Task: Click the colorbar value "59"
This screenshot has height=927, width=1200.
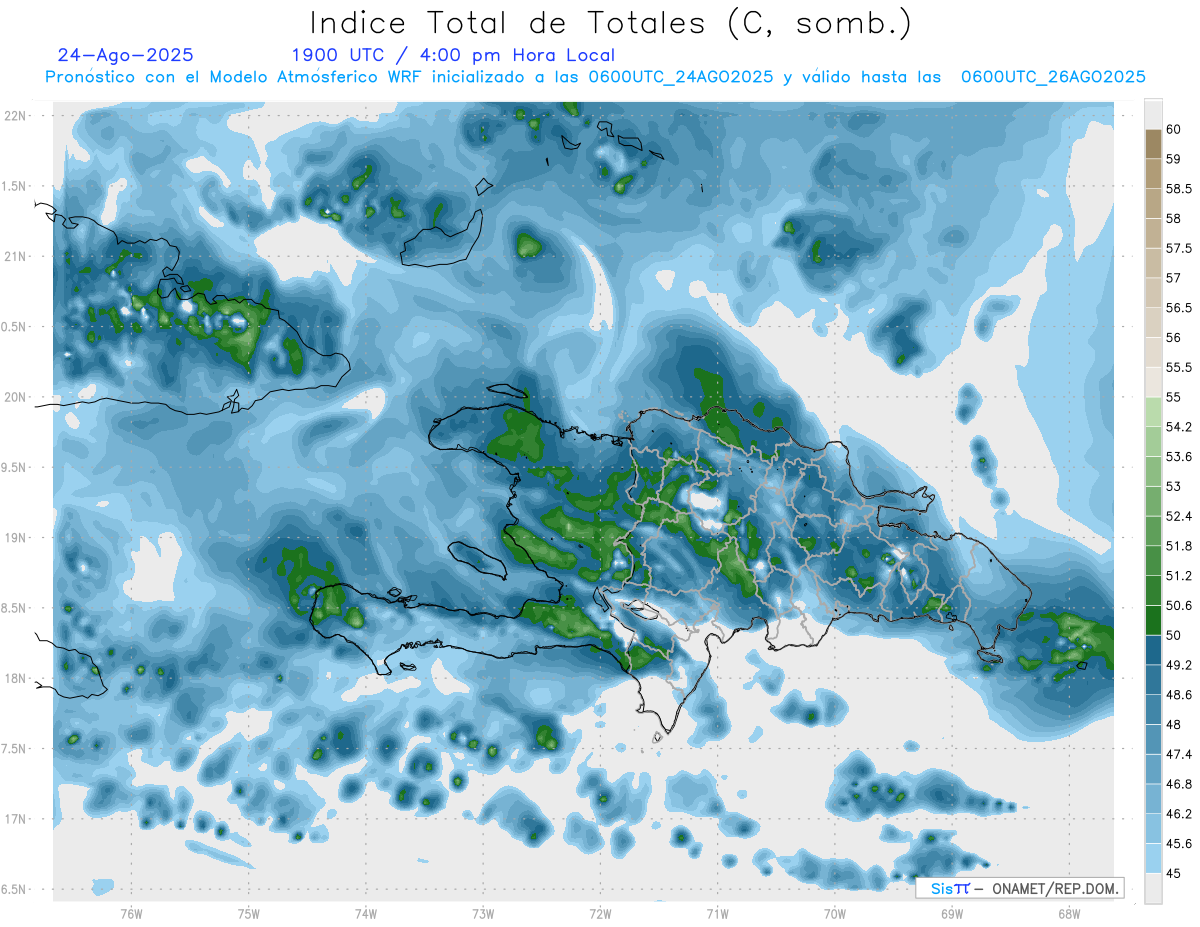Action: coord(1173,158)
